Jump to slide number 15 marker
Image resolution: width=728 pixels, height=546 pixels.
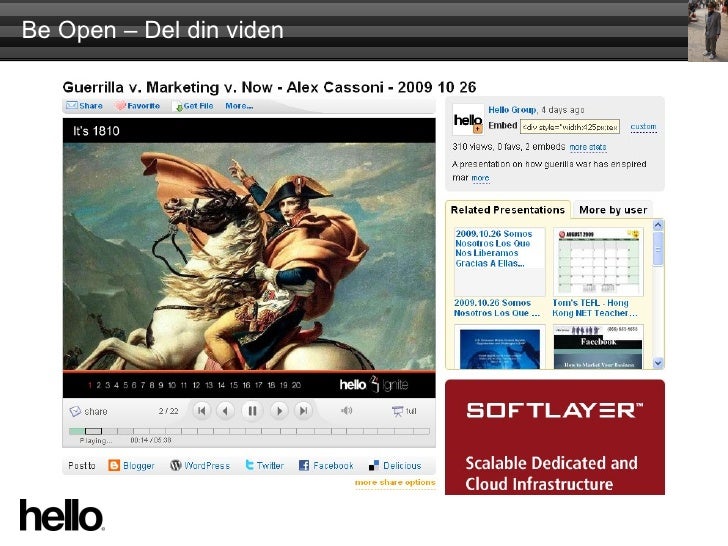click(x=234, y=385)
